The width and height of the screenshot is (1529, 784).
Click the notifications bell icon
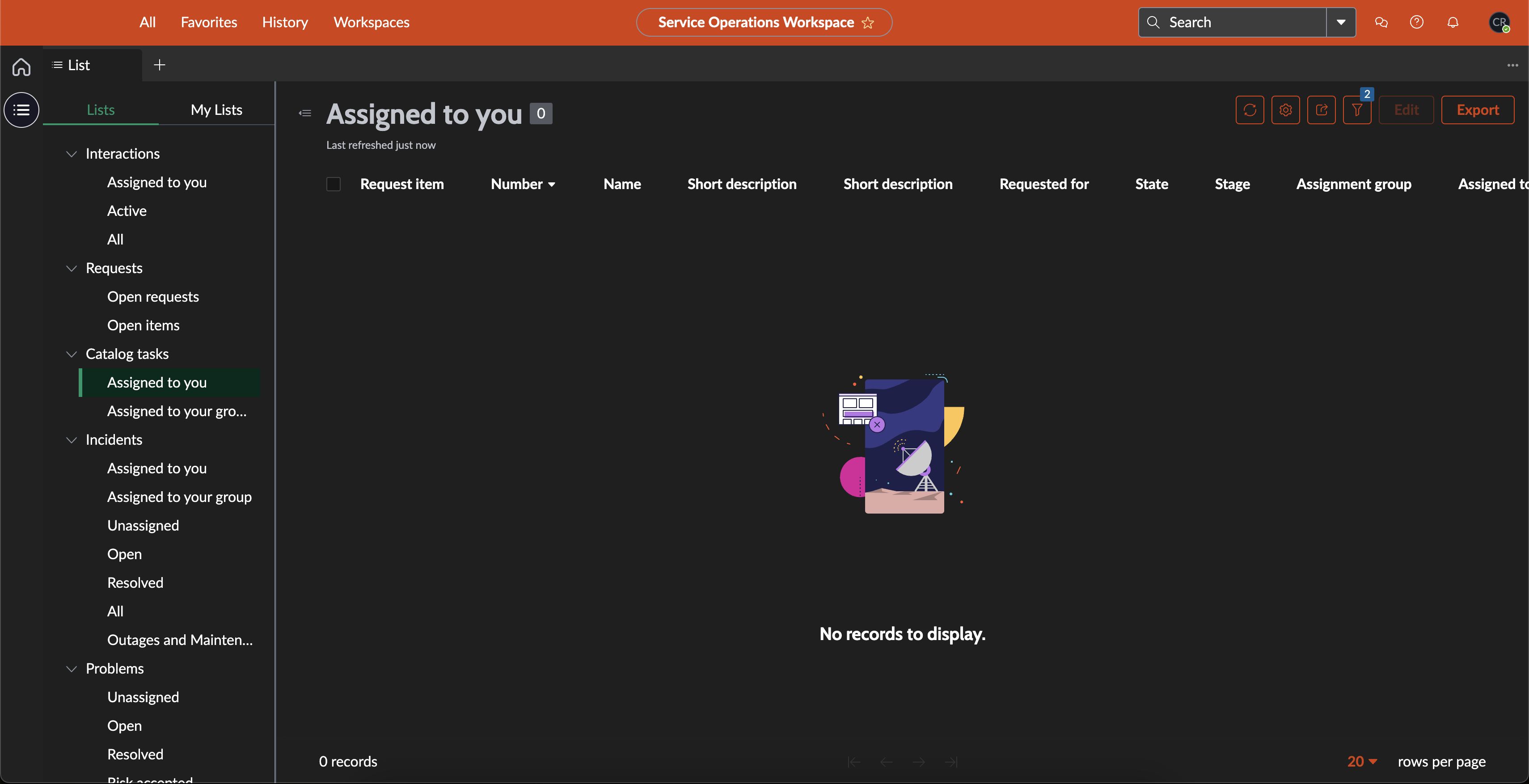click(x=1454, y=22)
